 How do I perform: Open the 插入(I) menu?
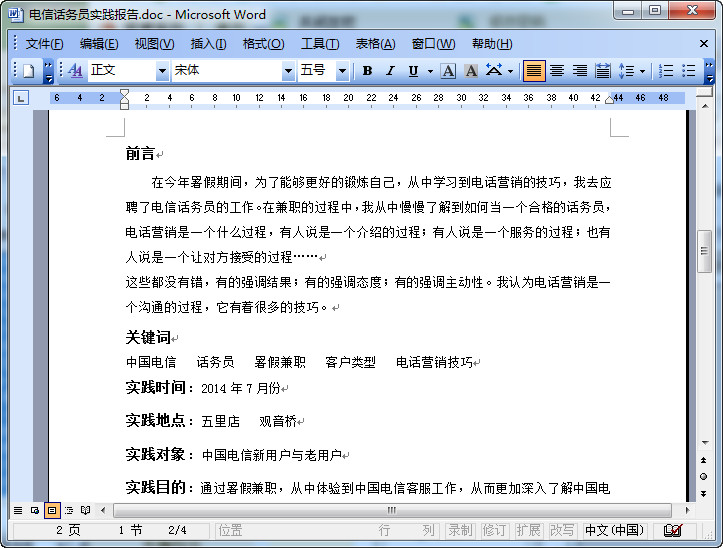click(208, 44)
